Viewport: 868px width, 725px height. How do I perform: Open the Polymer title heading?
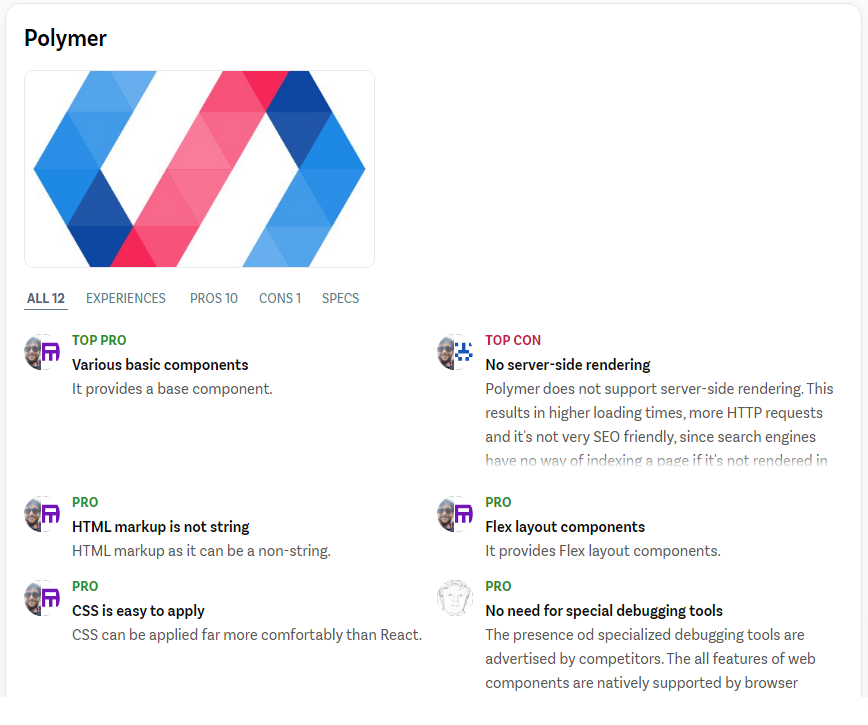66,38
